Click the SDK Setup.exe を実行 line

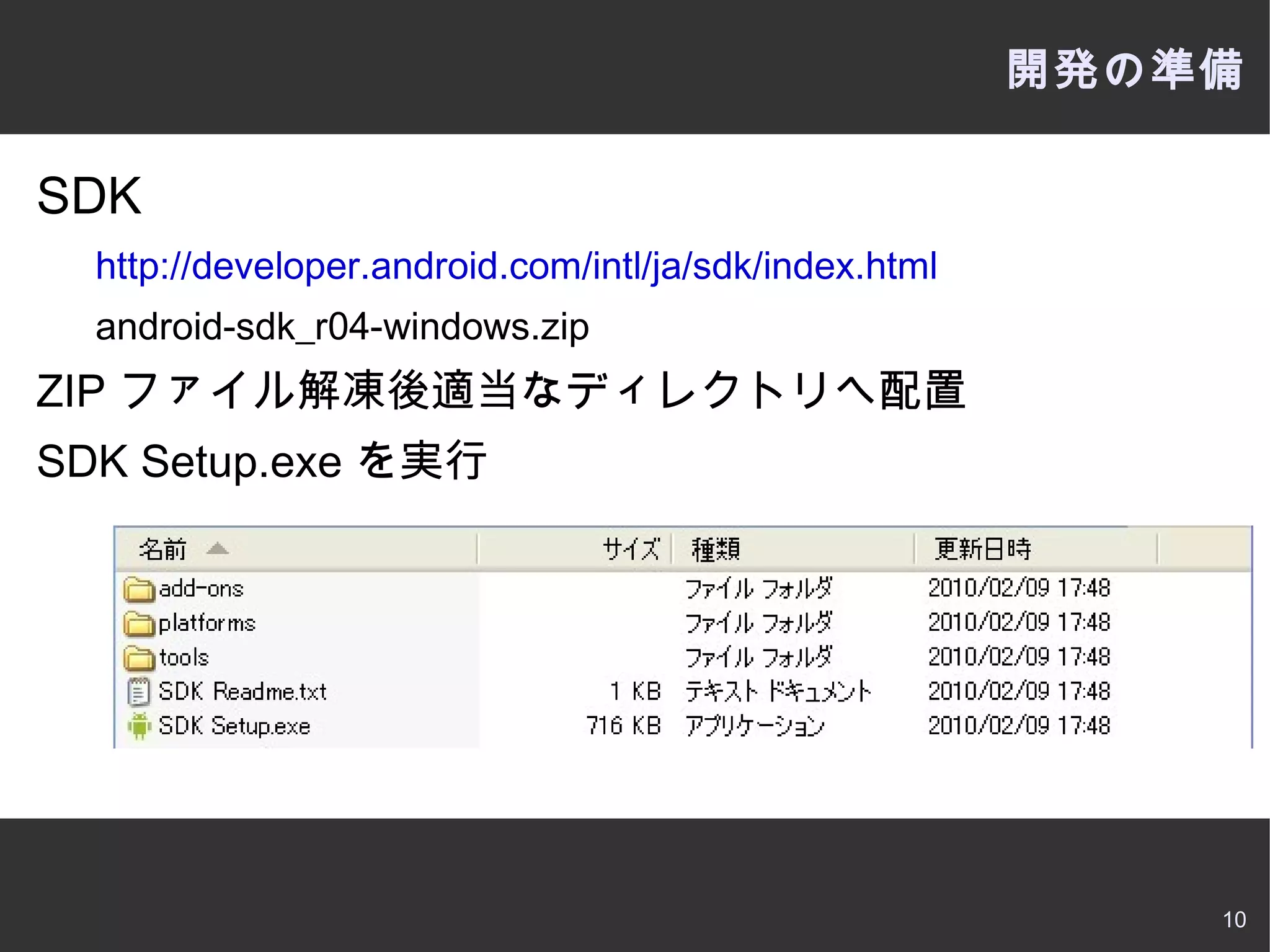pos(261,461)
